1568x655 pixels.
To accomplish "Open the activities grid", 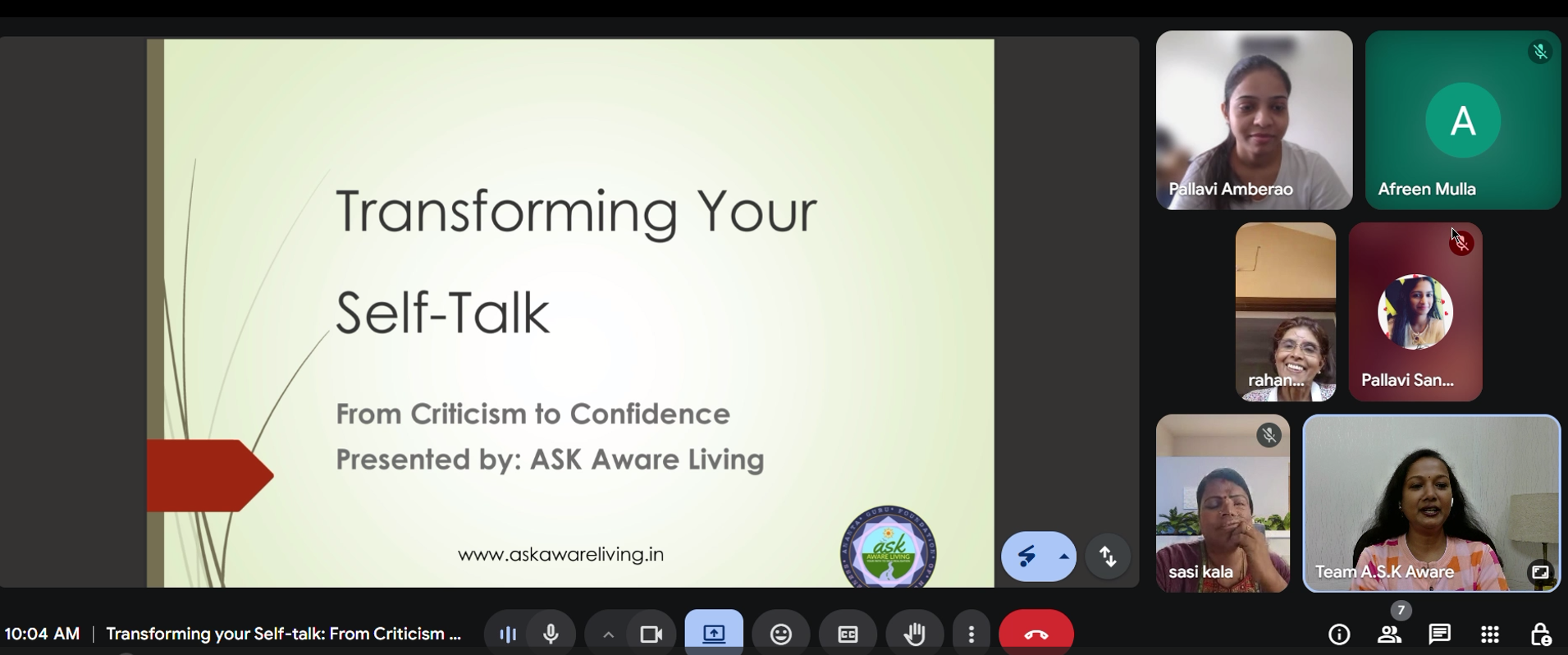I will (1490, 634).
